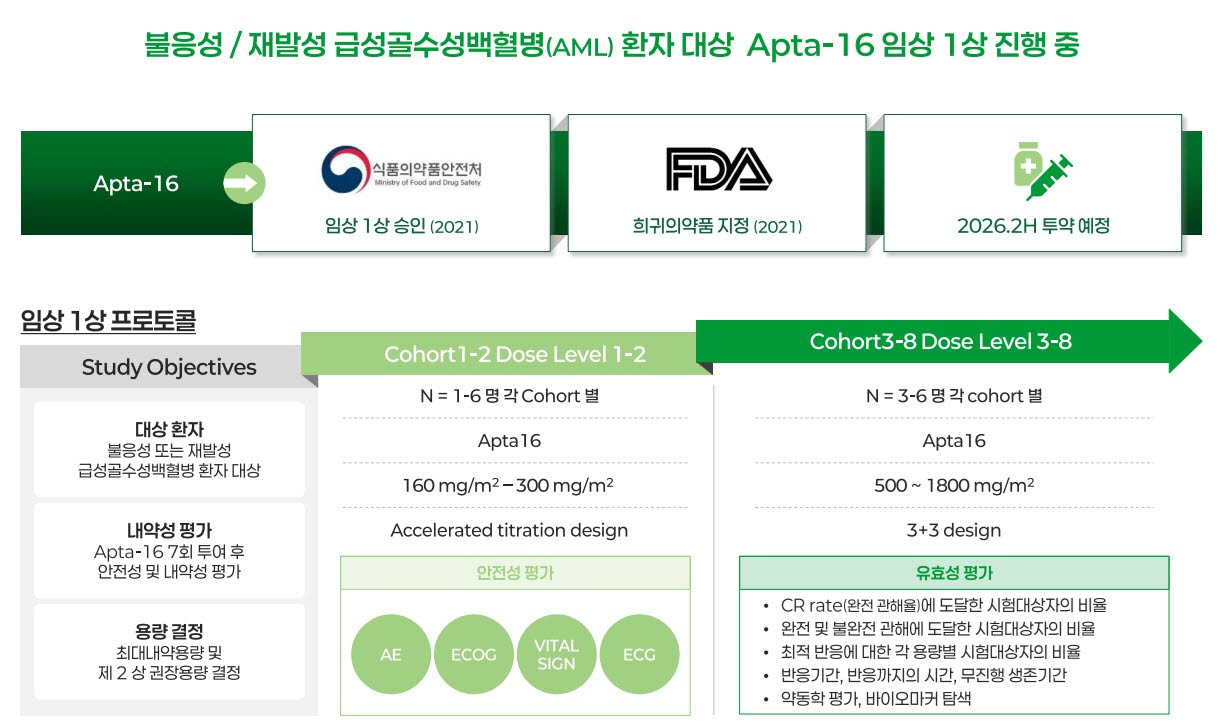The width and height of the screenshot is (1220, 727).
Task: Click the 최대내약용량 및 text line
Action: click(x=169, y=652)
